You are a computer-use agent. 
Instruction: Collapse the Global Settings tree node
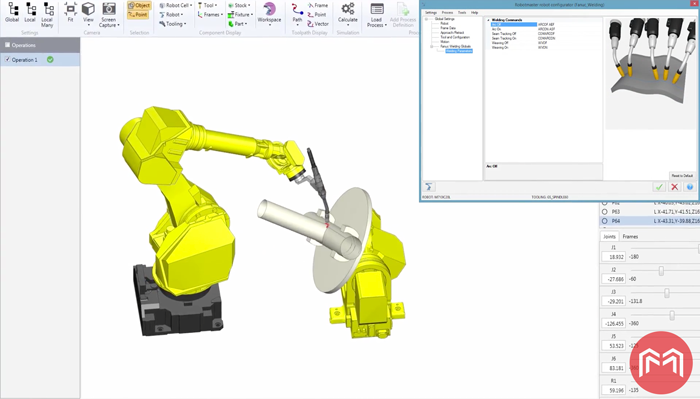point(427,19)
